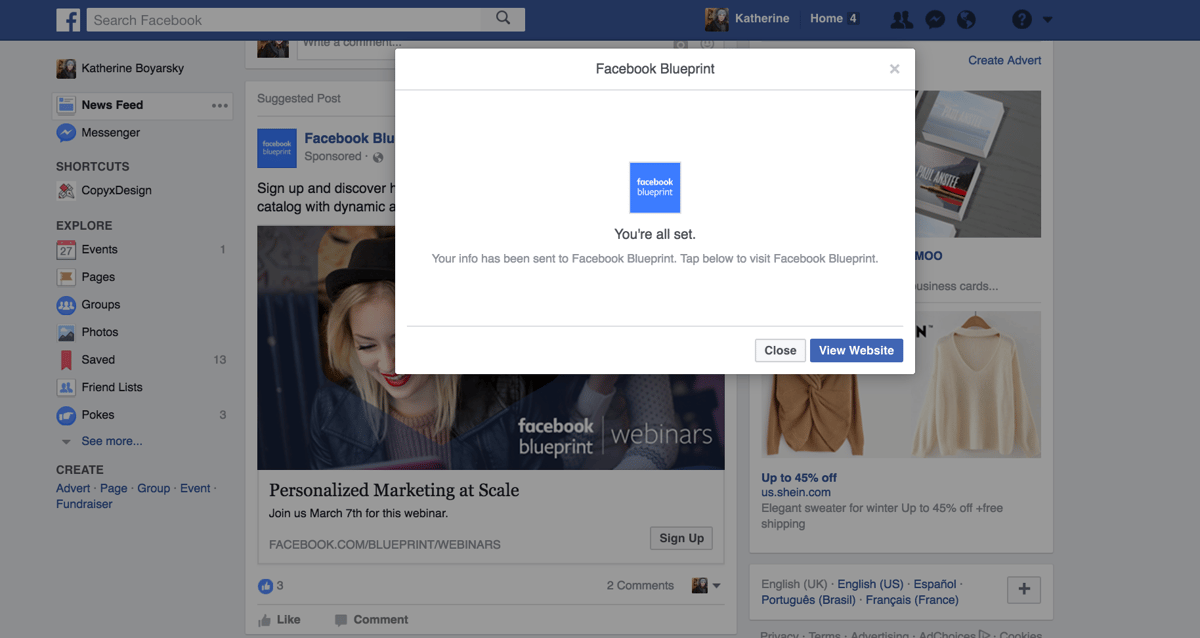Click Sign Up on the webinar ad
The width and height of the screenshot is (1200, 638).
[x=681, y=538]
